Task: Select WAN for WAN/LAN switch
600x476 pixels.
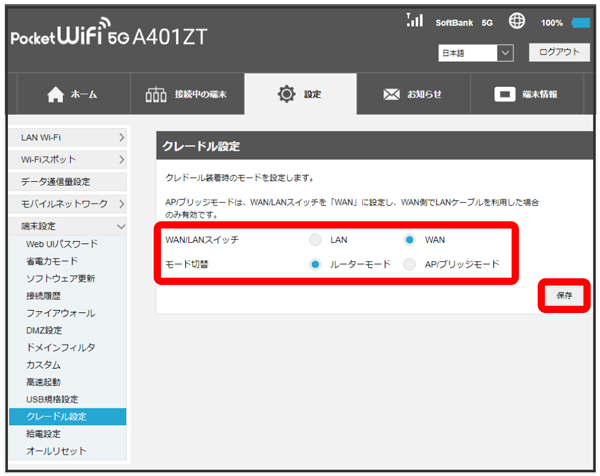Action: (410, 240)
